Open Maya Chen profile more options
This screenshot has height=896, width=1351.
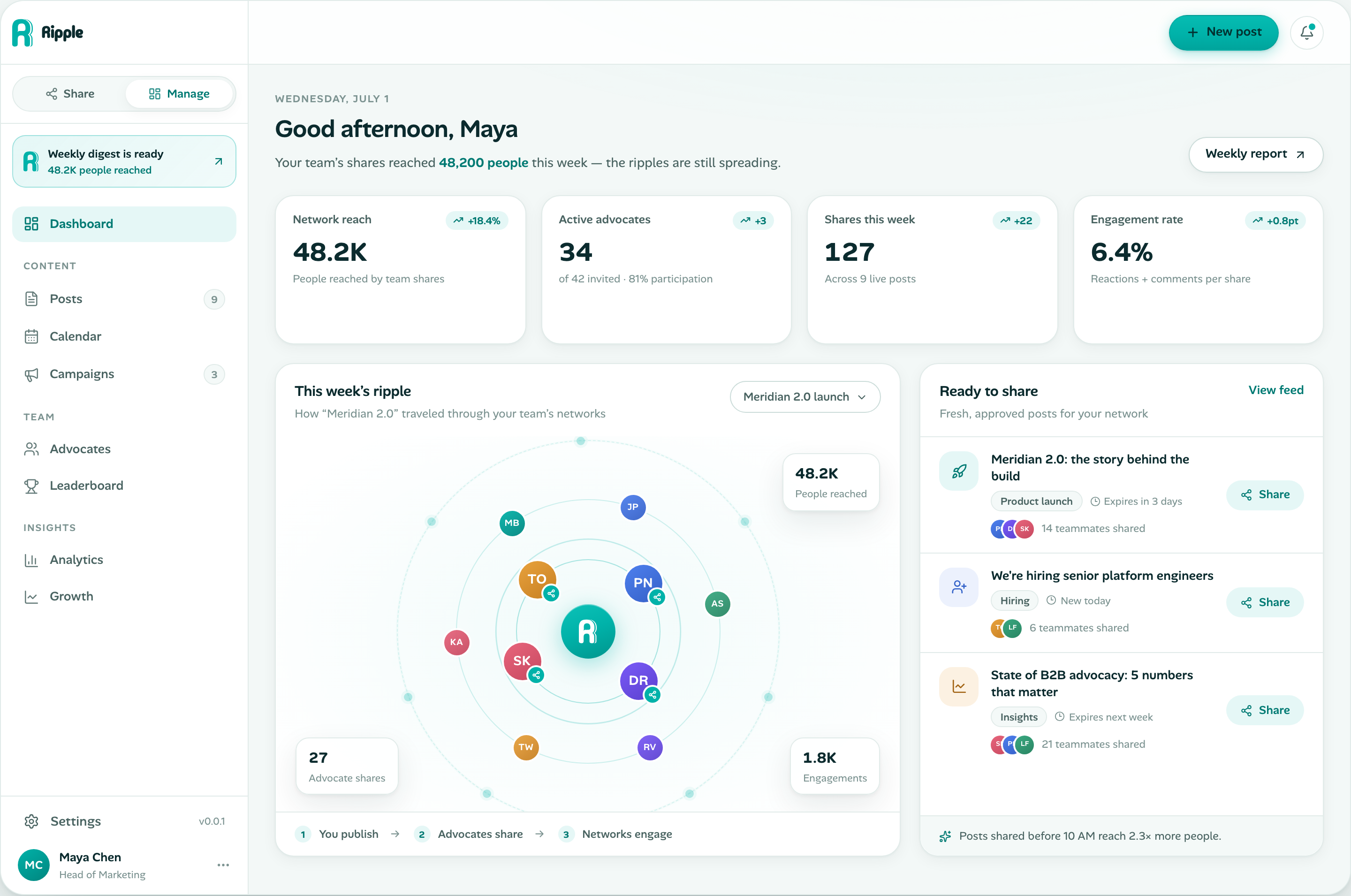[223, 865]
